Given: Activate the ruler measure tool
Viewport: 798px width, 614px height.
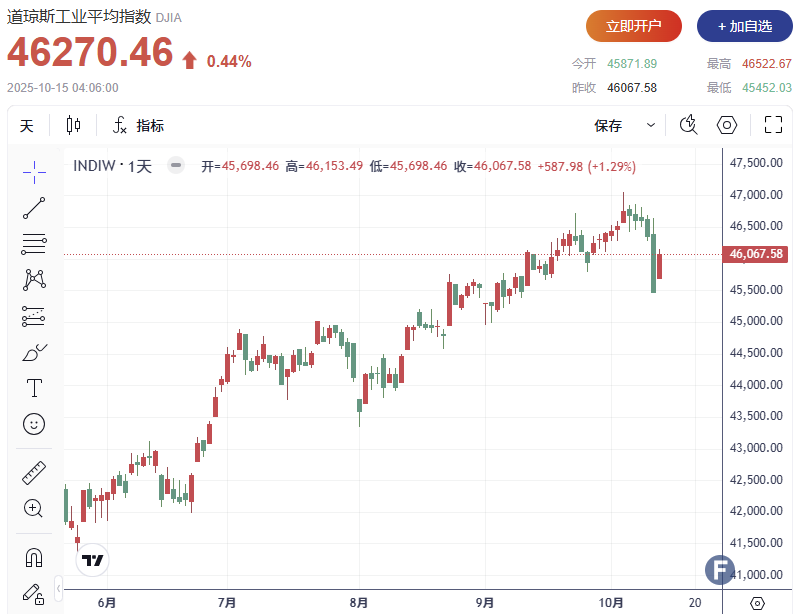Looking at the screenshot, I should click(34, 473).
